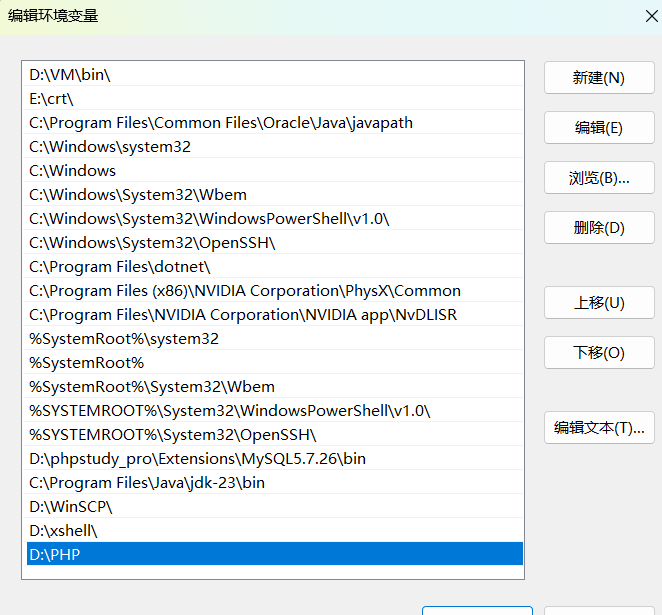Pick the C:\Program Files\dotnet\ entry
This screenshot has width=662, height=615.
[120, 267]
